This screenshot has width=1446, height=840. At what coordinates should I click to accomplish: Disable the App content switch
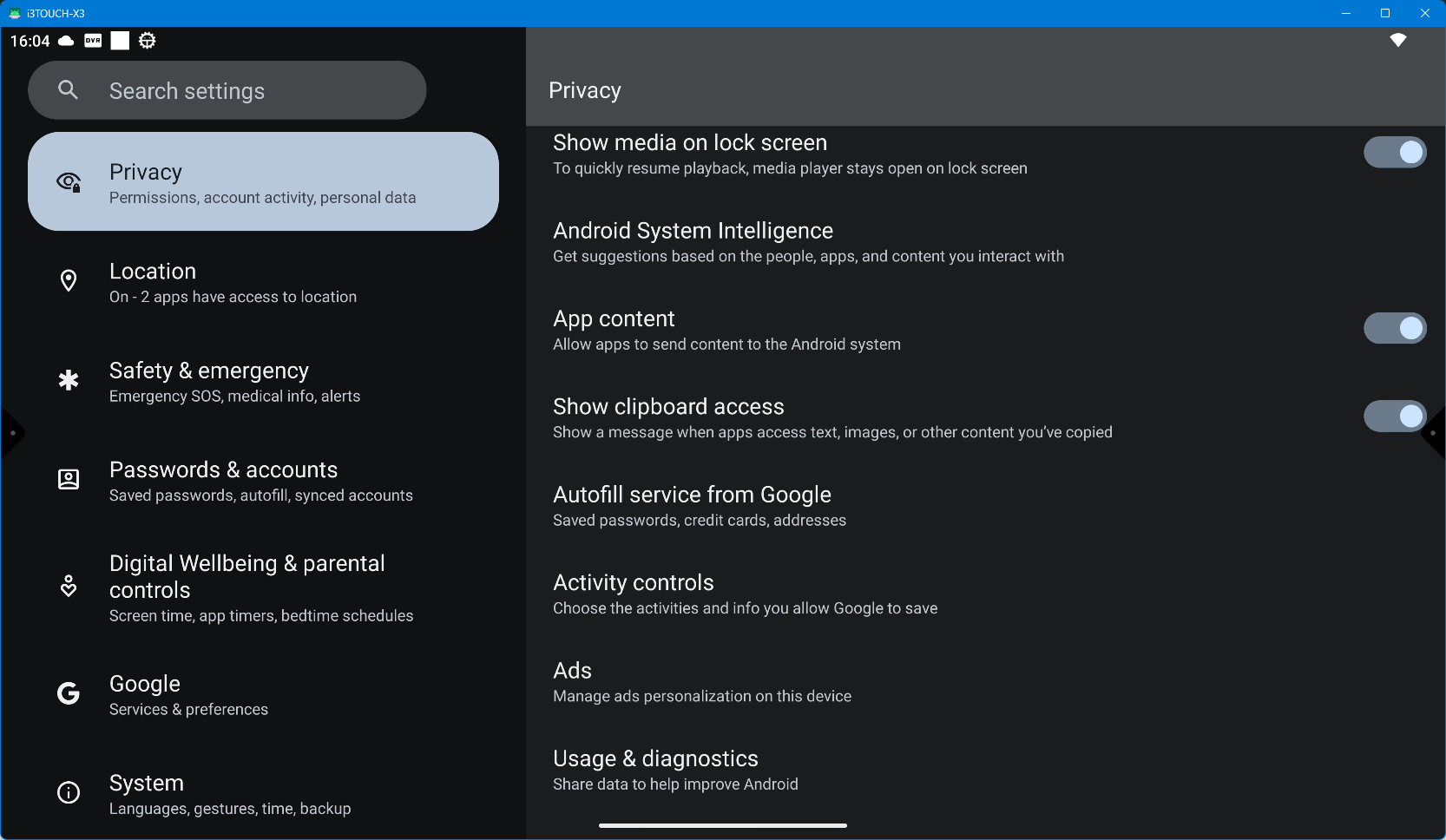coord(1394,329)
